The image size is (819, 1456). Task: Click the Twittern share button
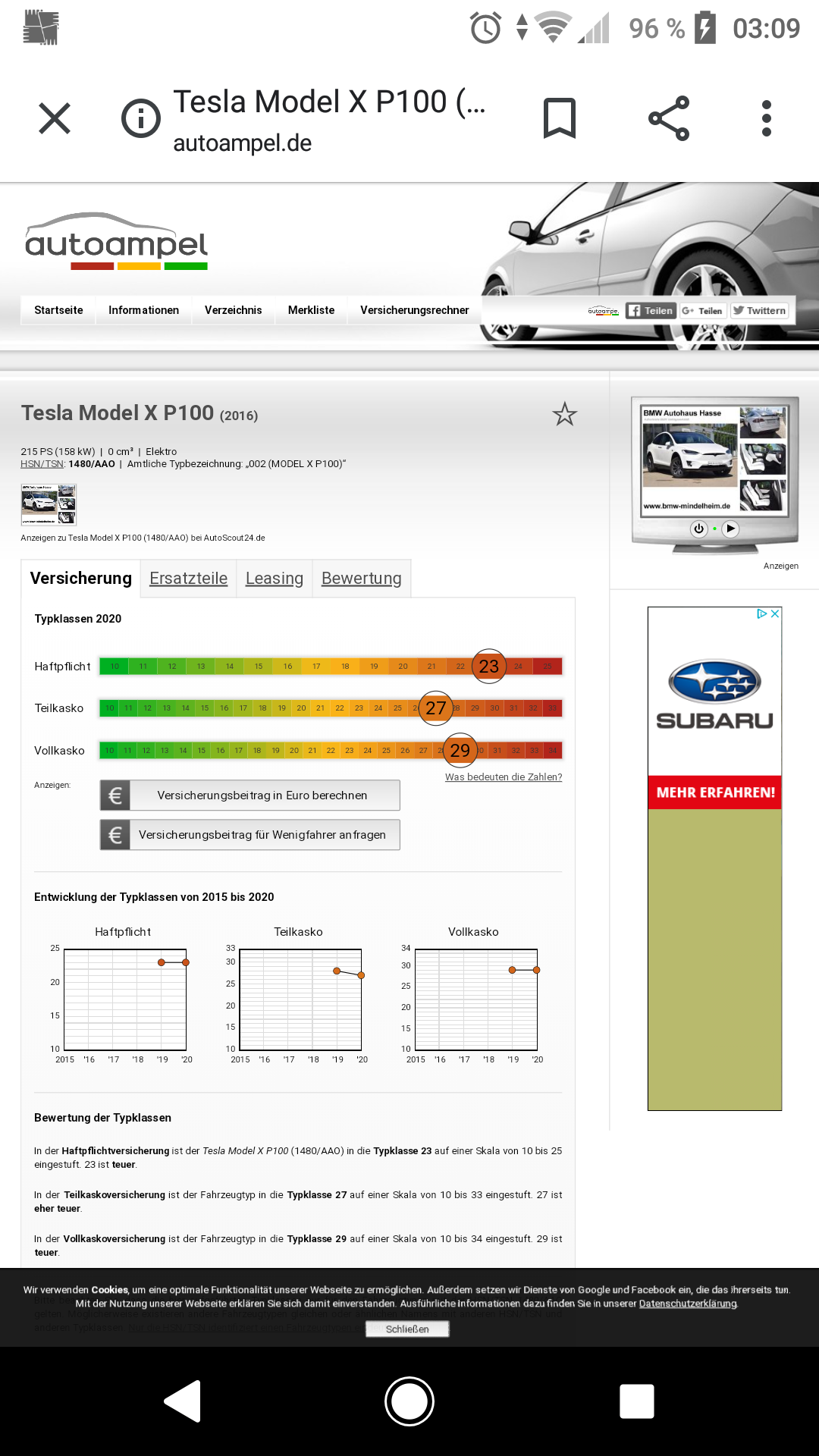(x=760, y=311)
